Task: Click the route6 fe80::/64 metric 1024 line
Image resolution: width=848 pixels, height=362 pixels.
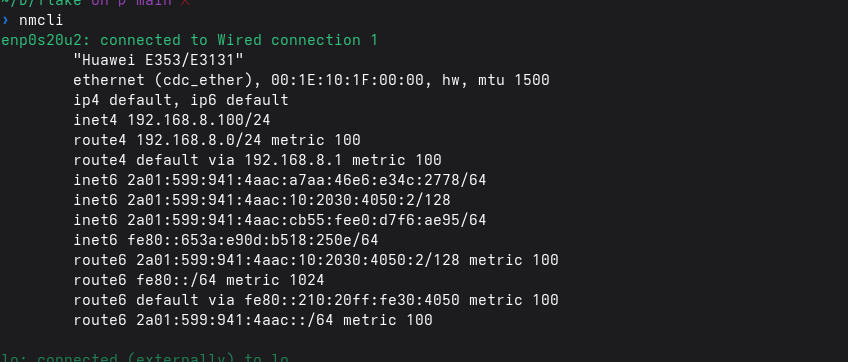Action: pos(199,280)
